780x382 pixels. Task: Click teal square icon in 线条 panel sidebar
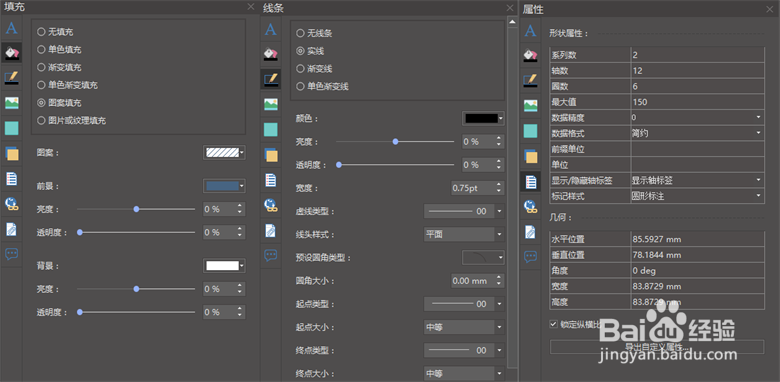271,129
